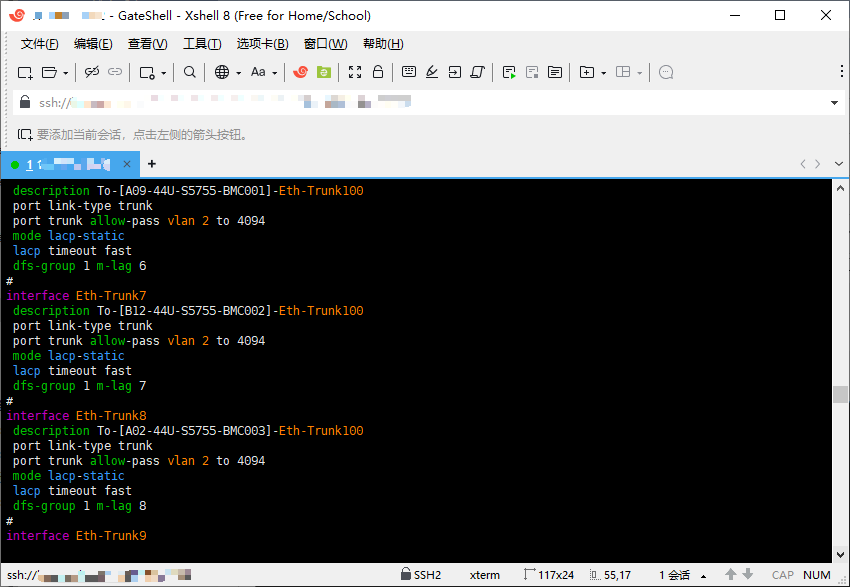Click the 1 会话 status bar dropdown arrow
This screenshot has width=850, height=587.
coord(704,576)
